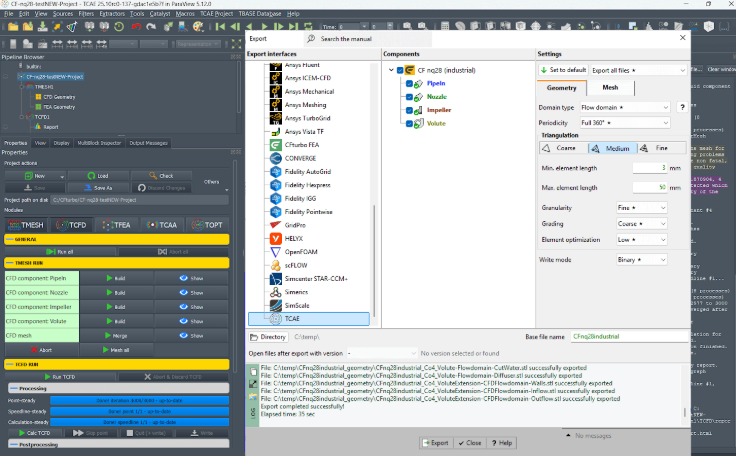Open the TCAE Project menu
The height and width of the screenshot is (456, 736).
tap(216, 14)
